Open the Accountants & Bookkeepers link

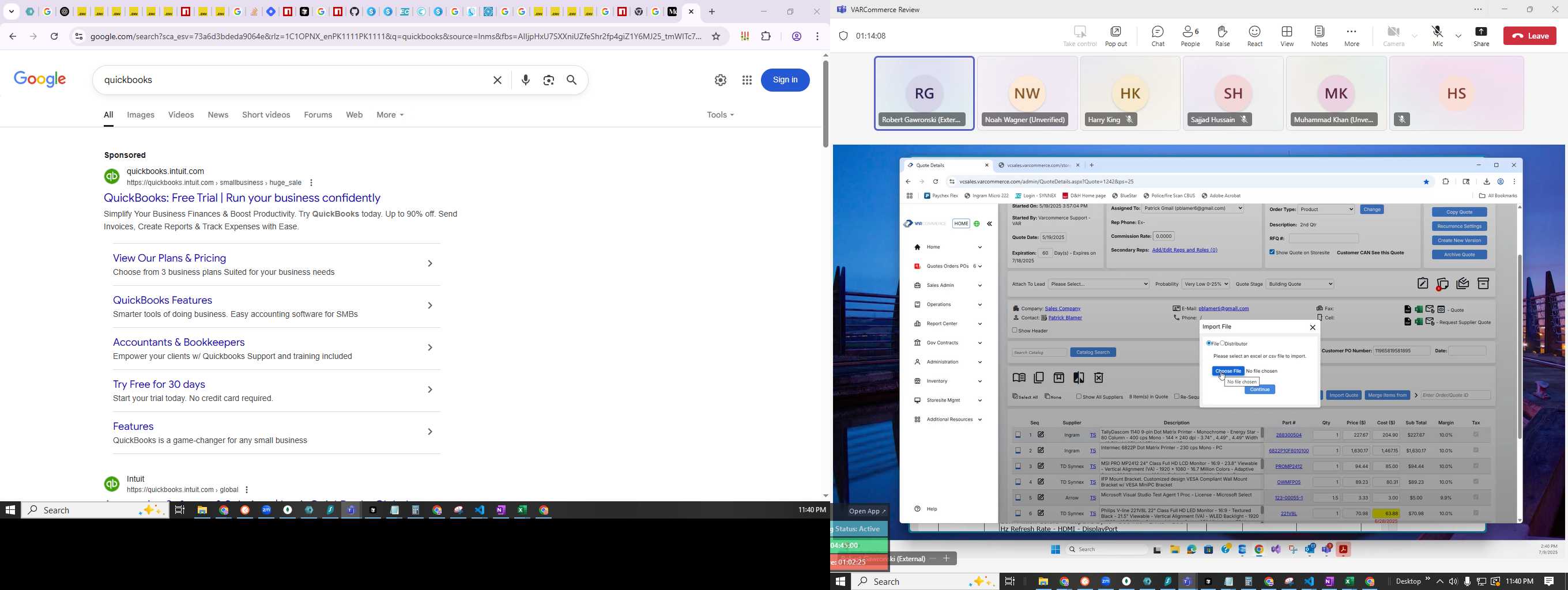coord(179,342)
